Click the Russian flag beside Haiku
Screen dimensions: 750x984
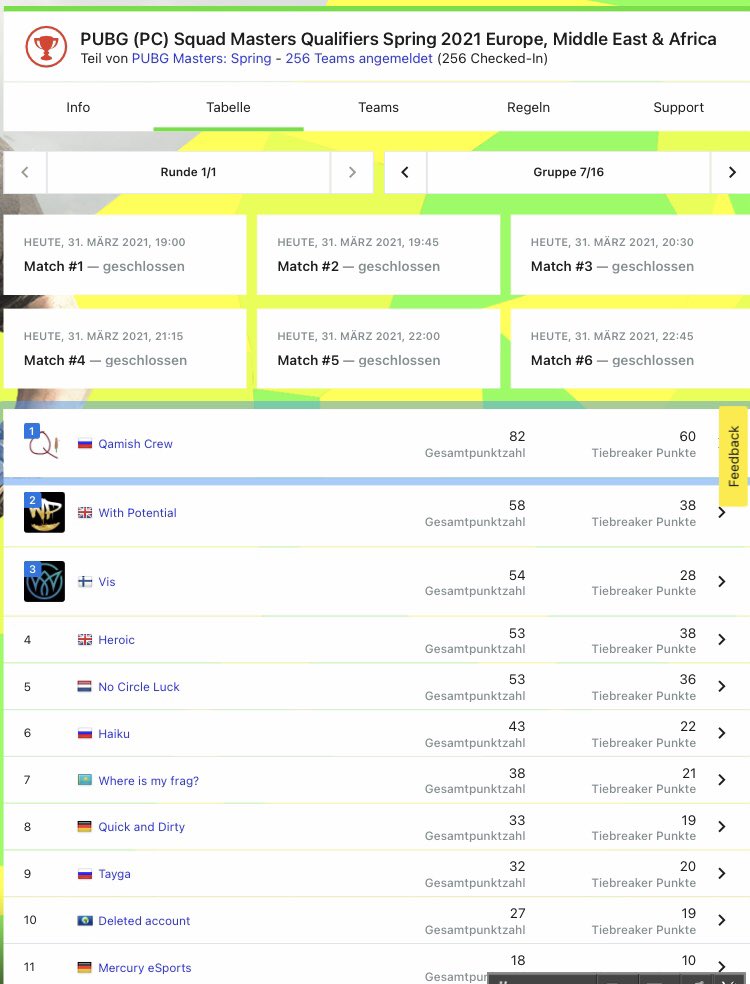[x=85, y=734]
